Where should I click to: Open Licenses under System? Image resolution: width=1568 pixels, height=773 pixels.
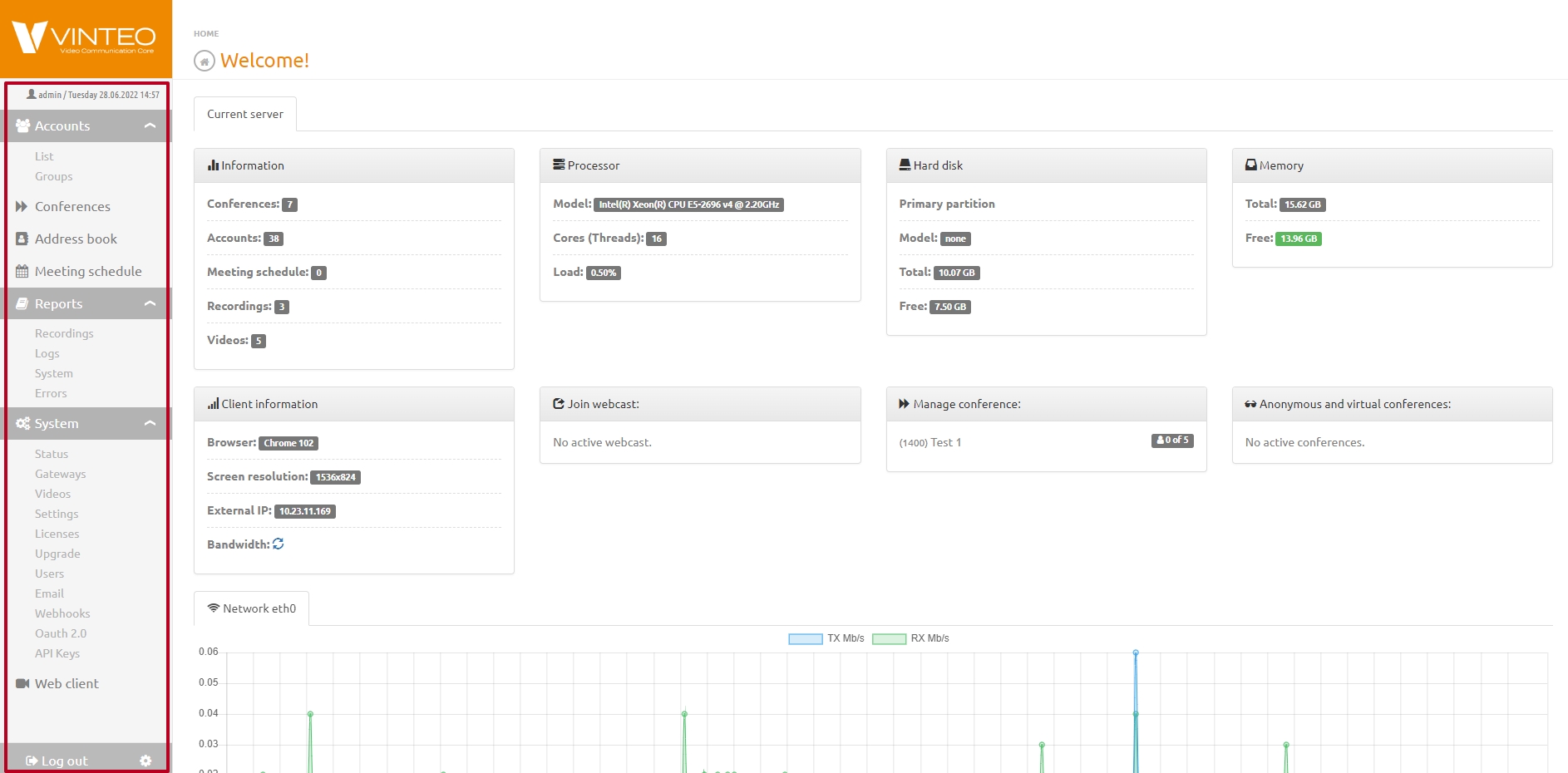57,534
